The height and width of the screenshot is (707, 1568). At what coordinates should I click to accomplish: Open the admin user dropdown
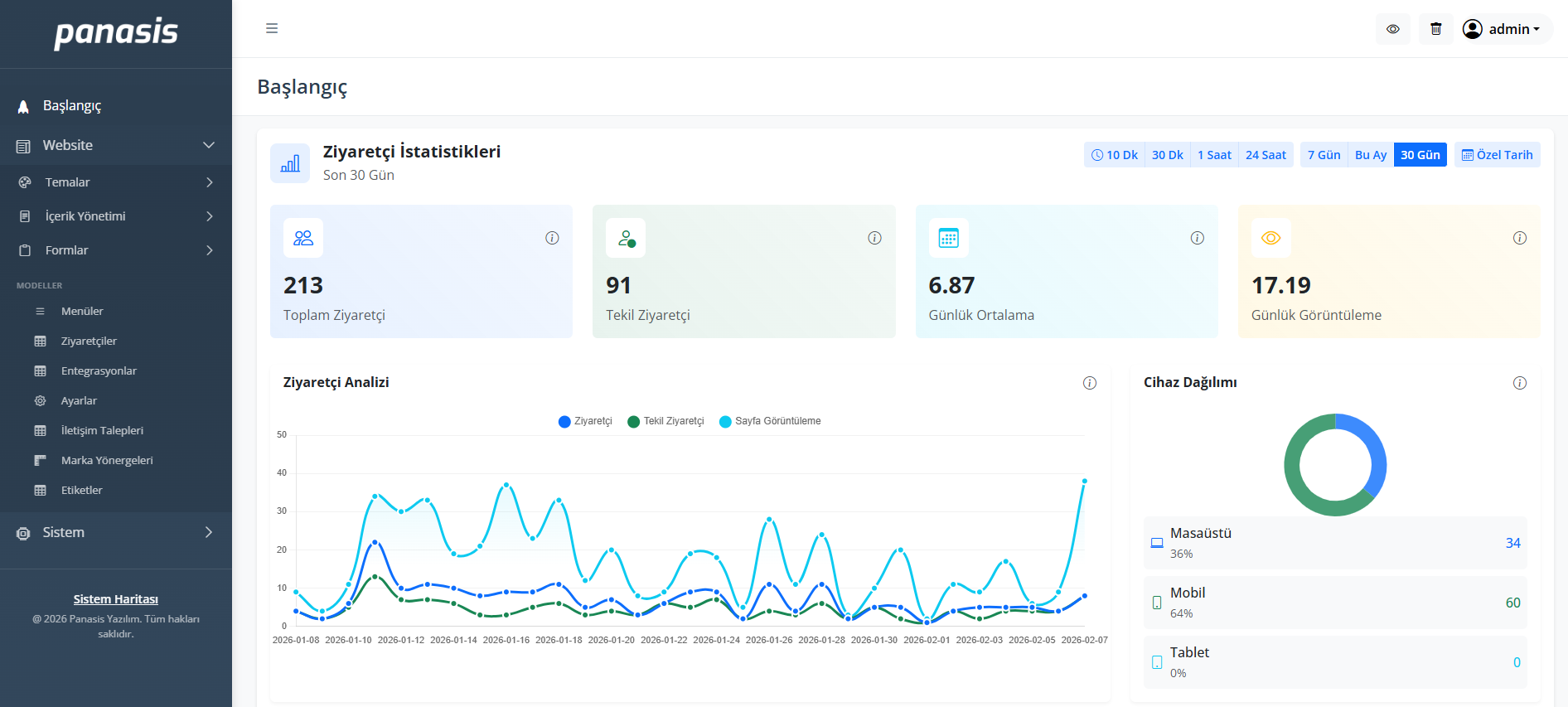1501,29
